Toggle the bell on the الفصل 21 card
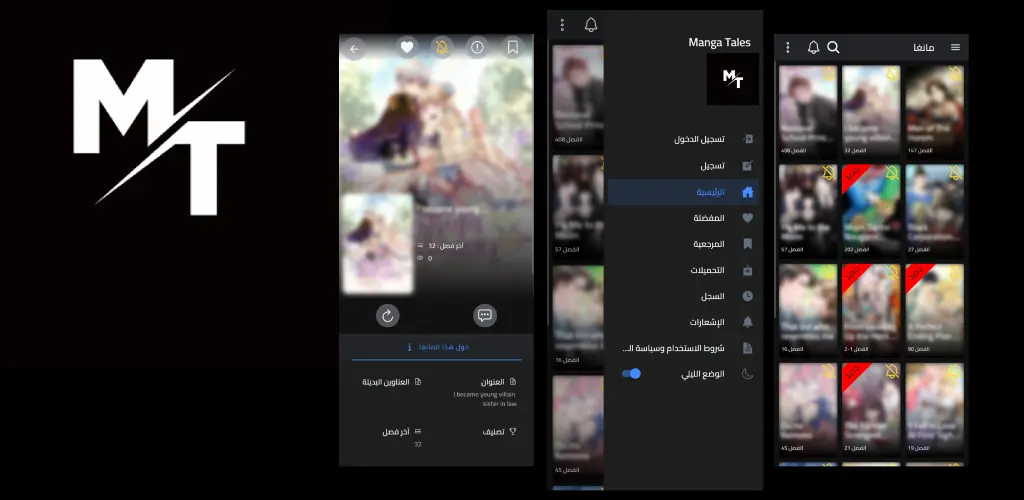The height and width of the screenshot is (500, 1024). point(892,371)
